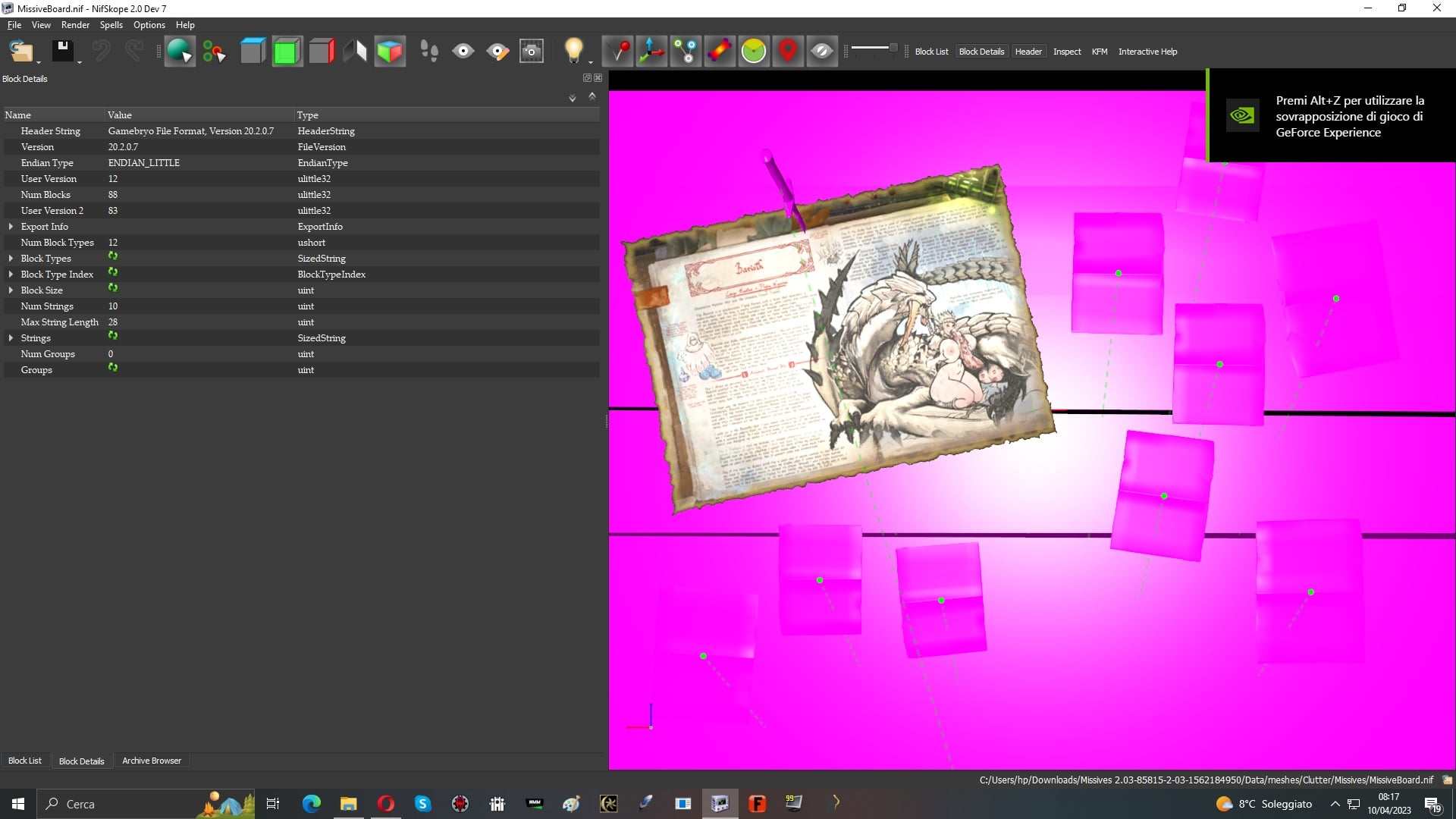Toggle the Header dock button
1456x819 pixels.
(x=1028, y=52)
